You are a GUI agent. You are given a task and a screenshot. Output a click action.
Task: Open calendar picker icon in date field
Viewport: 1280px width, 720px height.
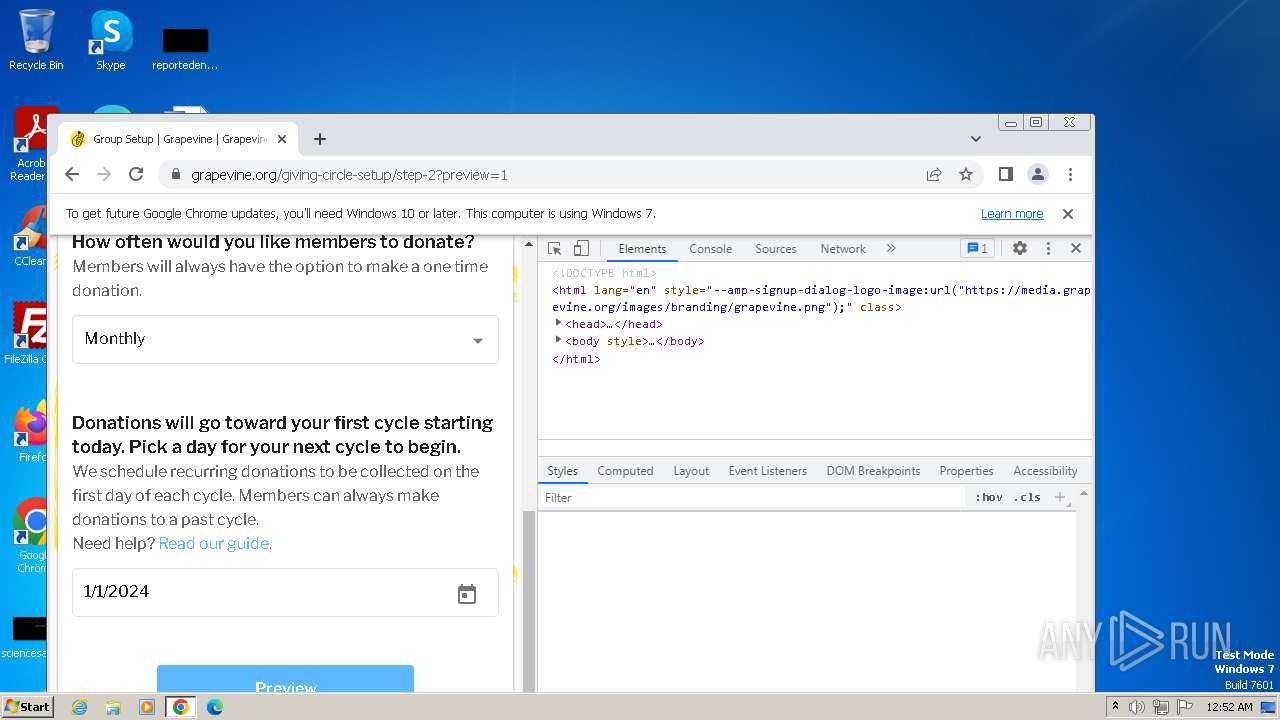click(467, 594)
